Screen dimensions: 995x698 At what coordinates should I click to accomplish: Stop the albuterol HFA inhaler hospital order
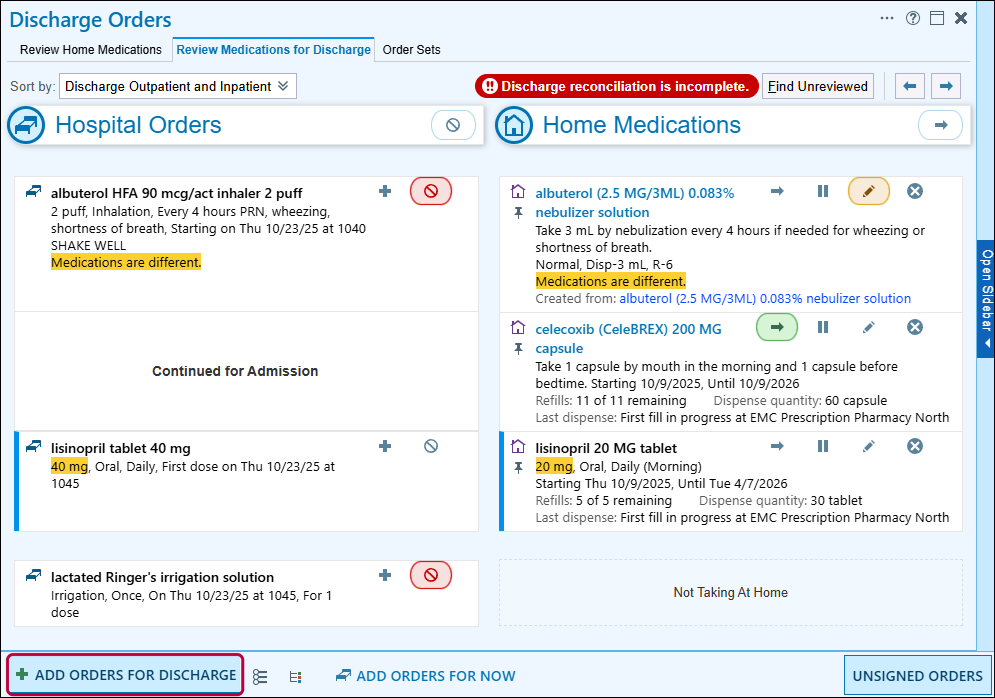(x=431, y=191)
